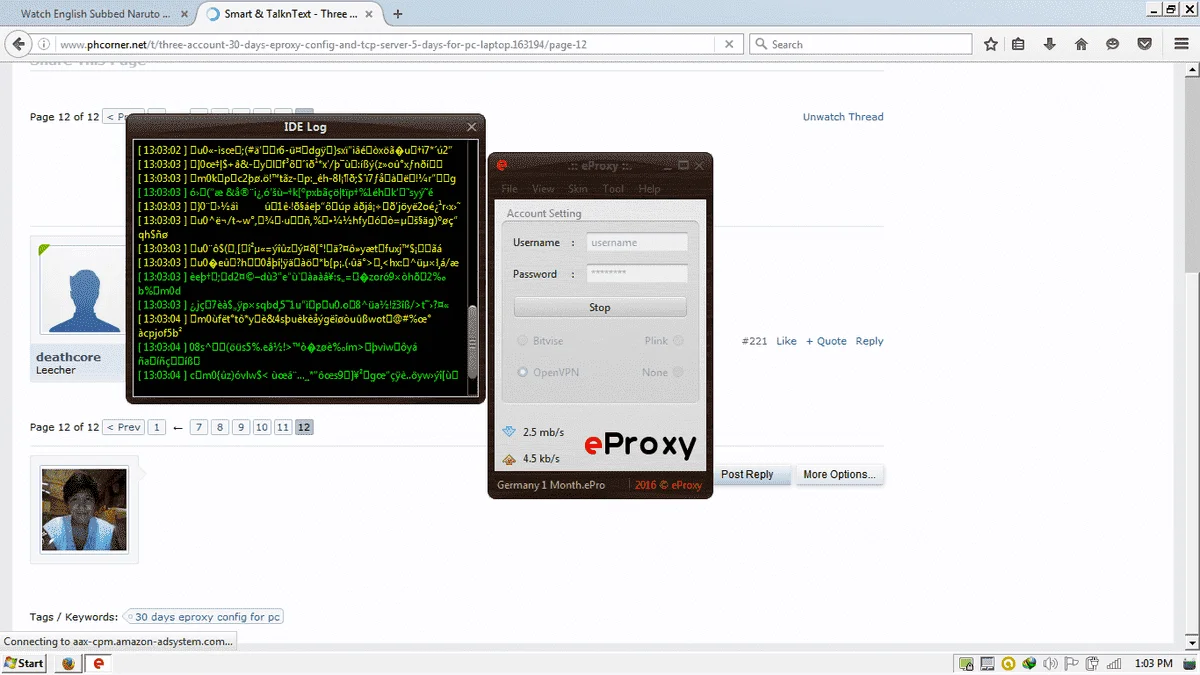Open the #221 post permalink

pyautogui.click(x=755, y=341)
